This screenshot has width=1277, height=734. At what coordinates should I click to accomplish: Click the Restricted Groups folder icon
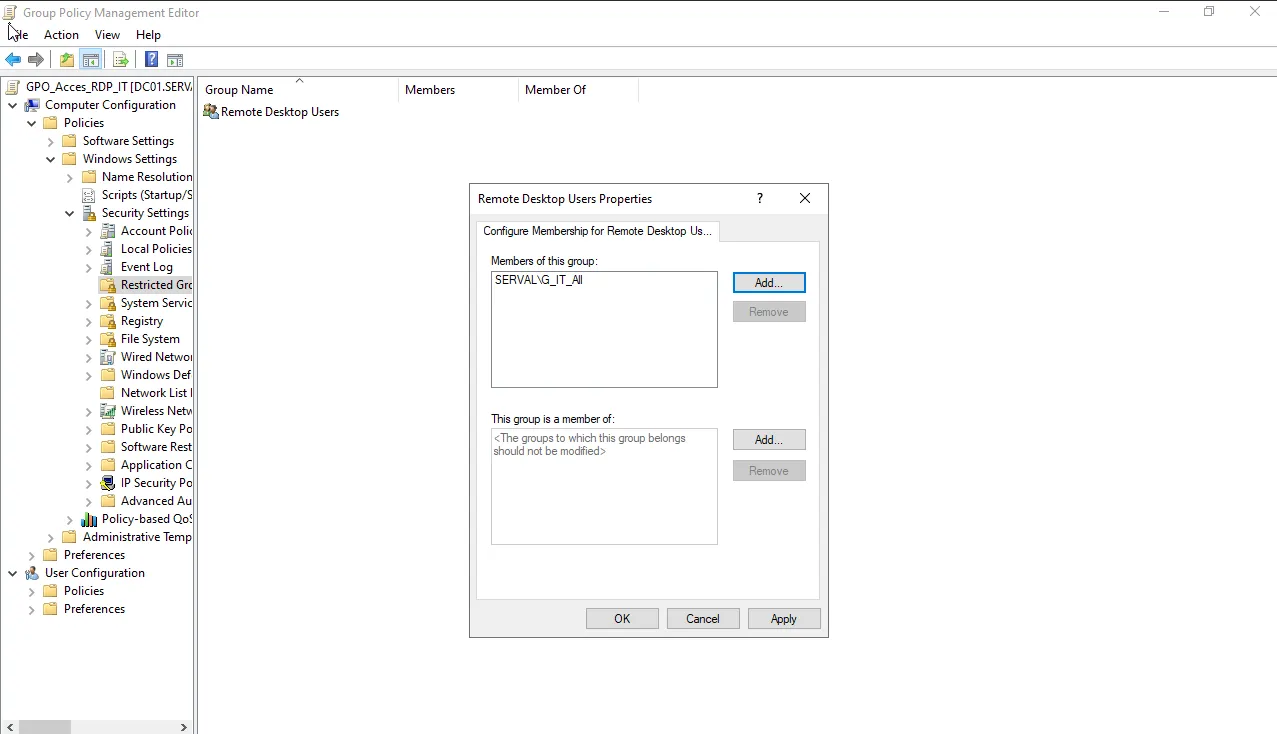[109, 285]
